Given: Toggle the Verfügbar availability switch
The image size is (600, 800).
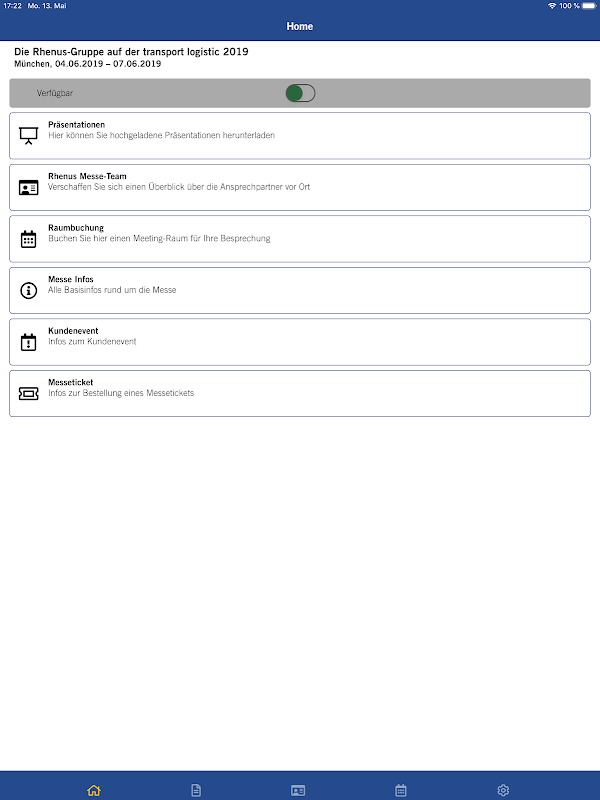Looking at the screenshot, I should [300, 93].
